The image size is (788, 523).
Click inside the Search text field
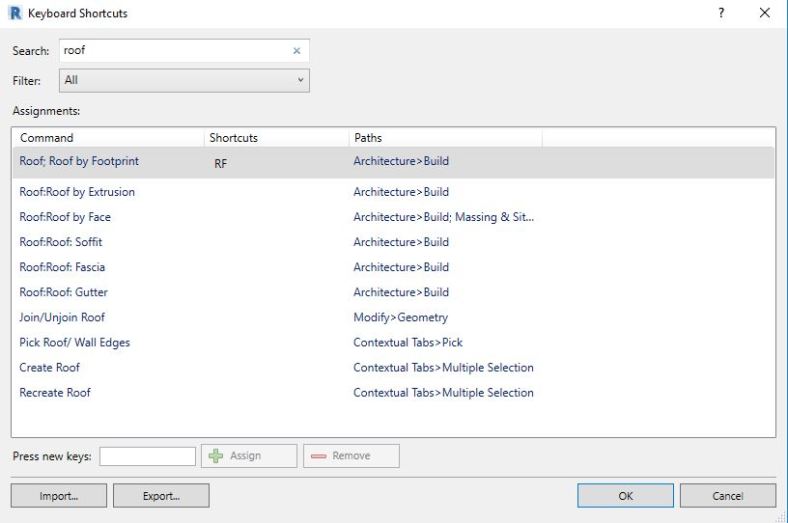(x=175, y=50)
